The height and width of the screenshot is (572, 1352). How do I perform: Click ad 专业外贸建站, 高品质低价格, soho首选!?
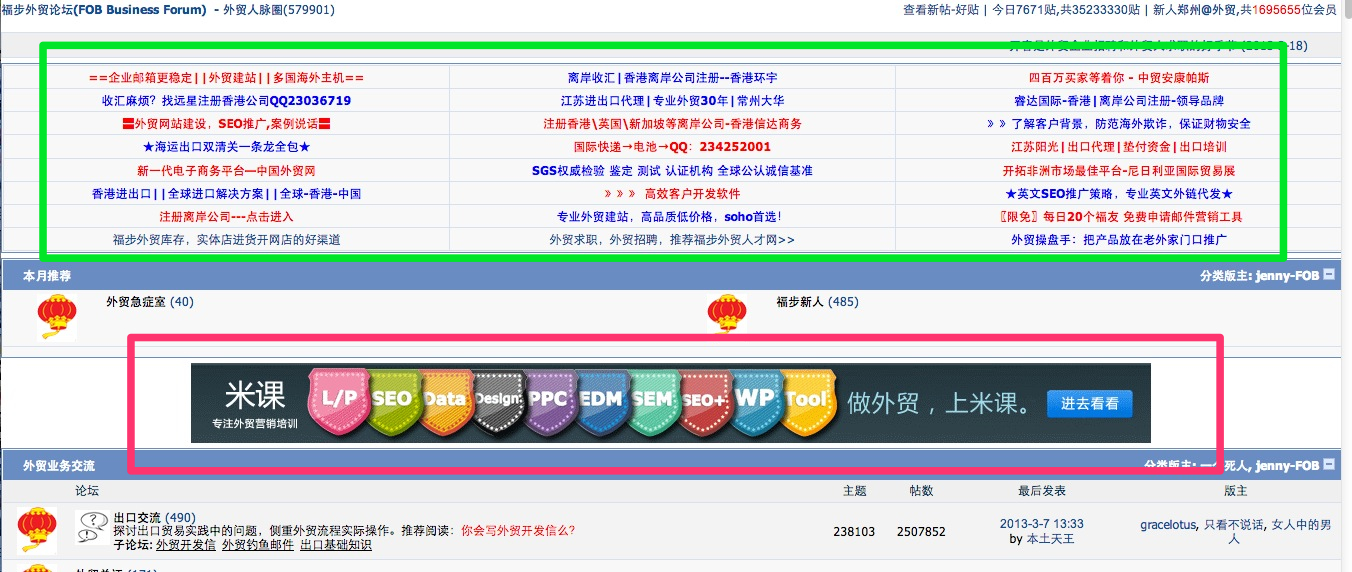tap(672, 217)
